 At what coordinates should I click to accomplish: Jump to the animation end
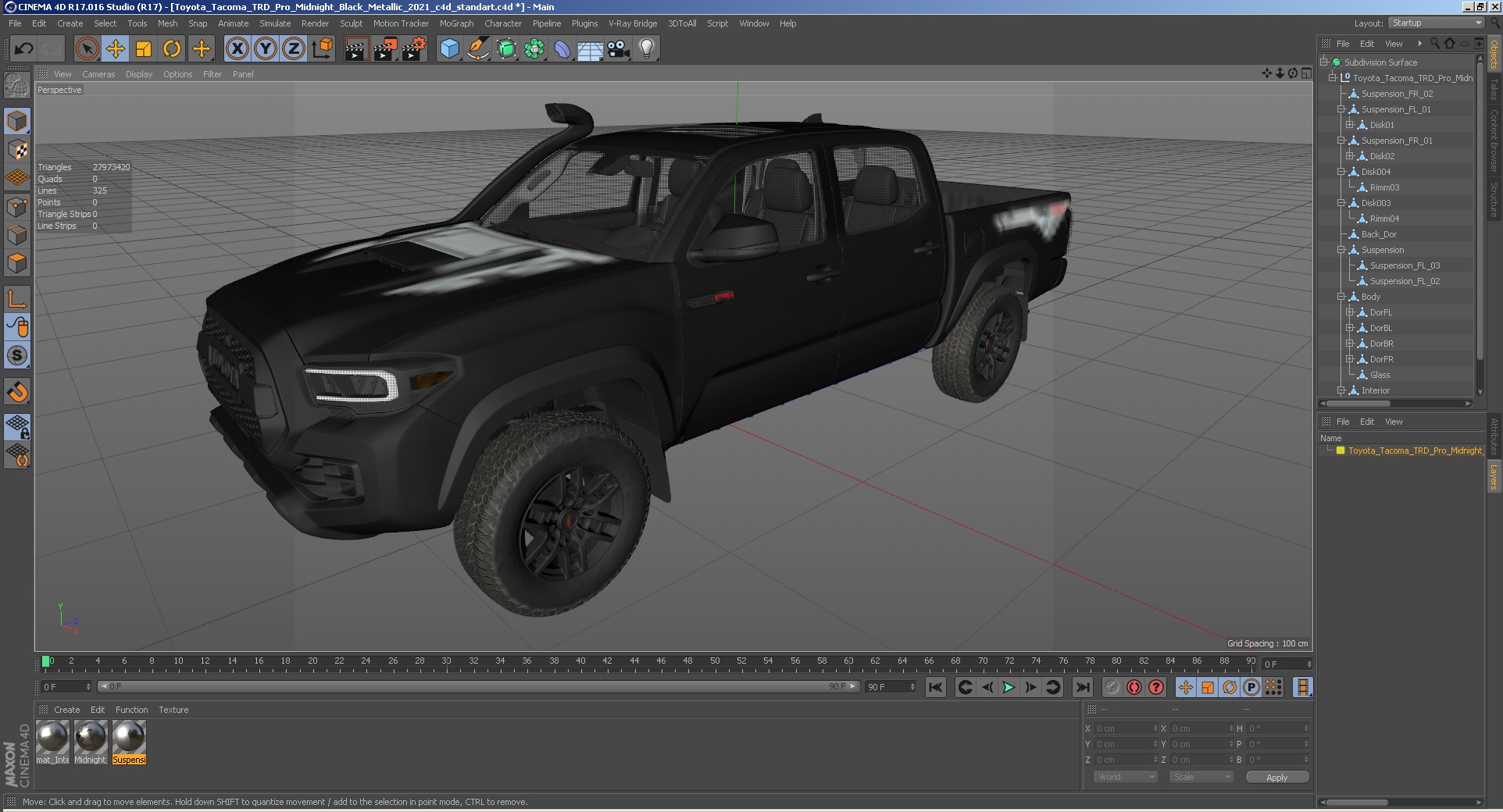[1082, 687]
